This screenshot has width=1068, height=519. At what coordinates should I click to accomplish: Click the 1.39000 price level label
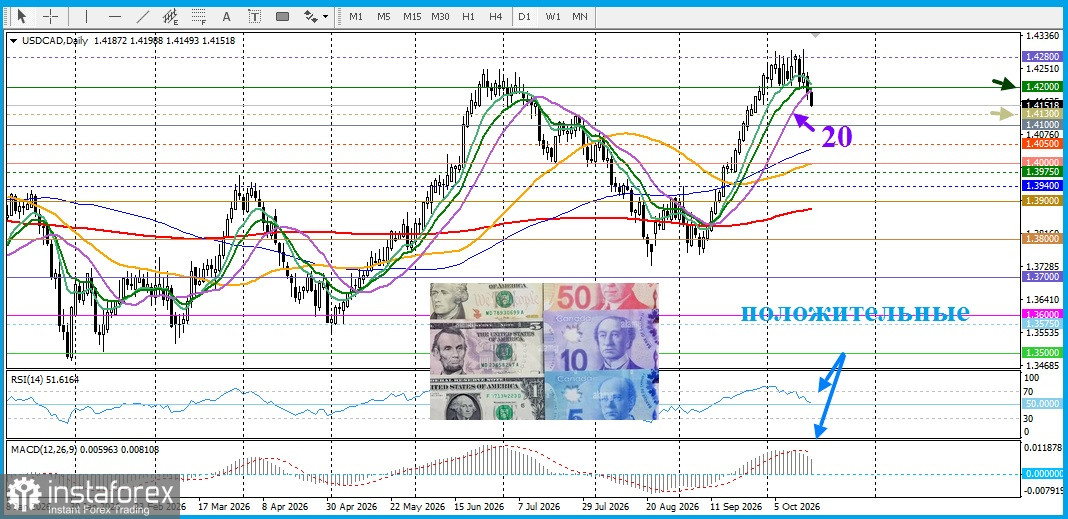pos(1042,201)
